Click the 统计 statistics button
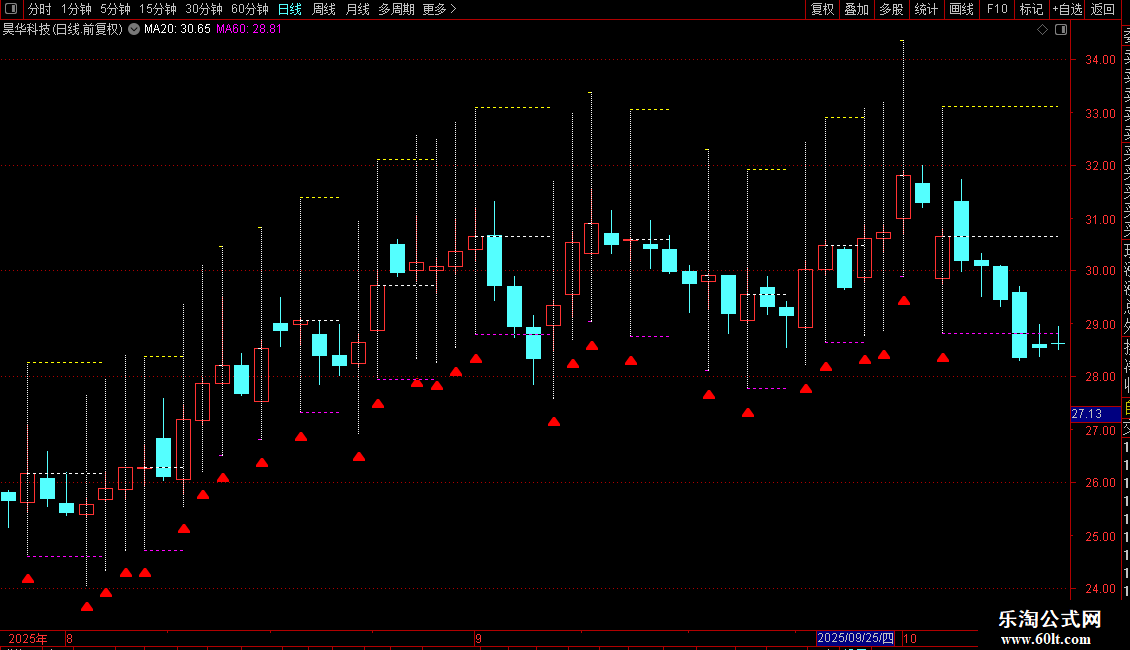Image resolution: width=1130 pixels, height=650 pixels. pyautogui.click(x=926, y=9)
